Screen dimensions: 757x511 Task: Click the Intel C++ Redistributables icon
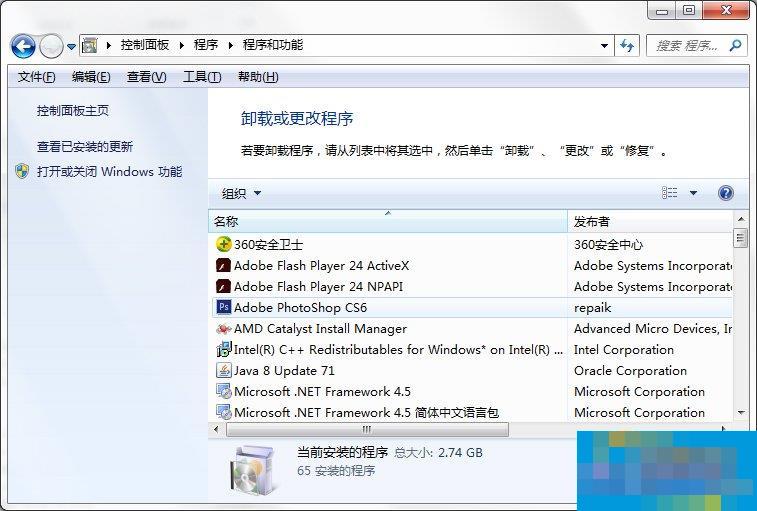point(224,349)
